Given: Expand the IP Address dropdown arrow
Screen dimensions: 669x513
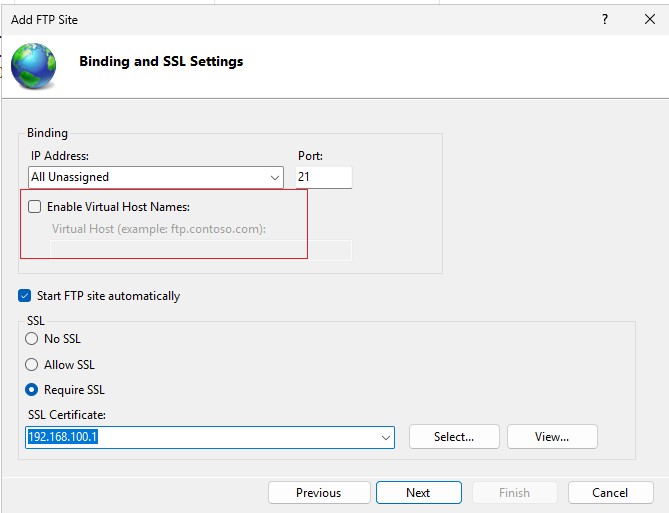Looking at the screenshot, I should 275,178.
